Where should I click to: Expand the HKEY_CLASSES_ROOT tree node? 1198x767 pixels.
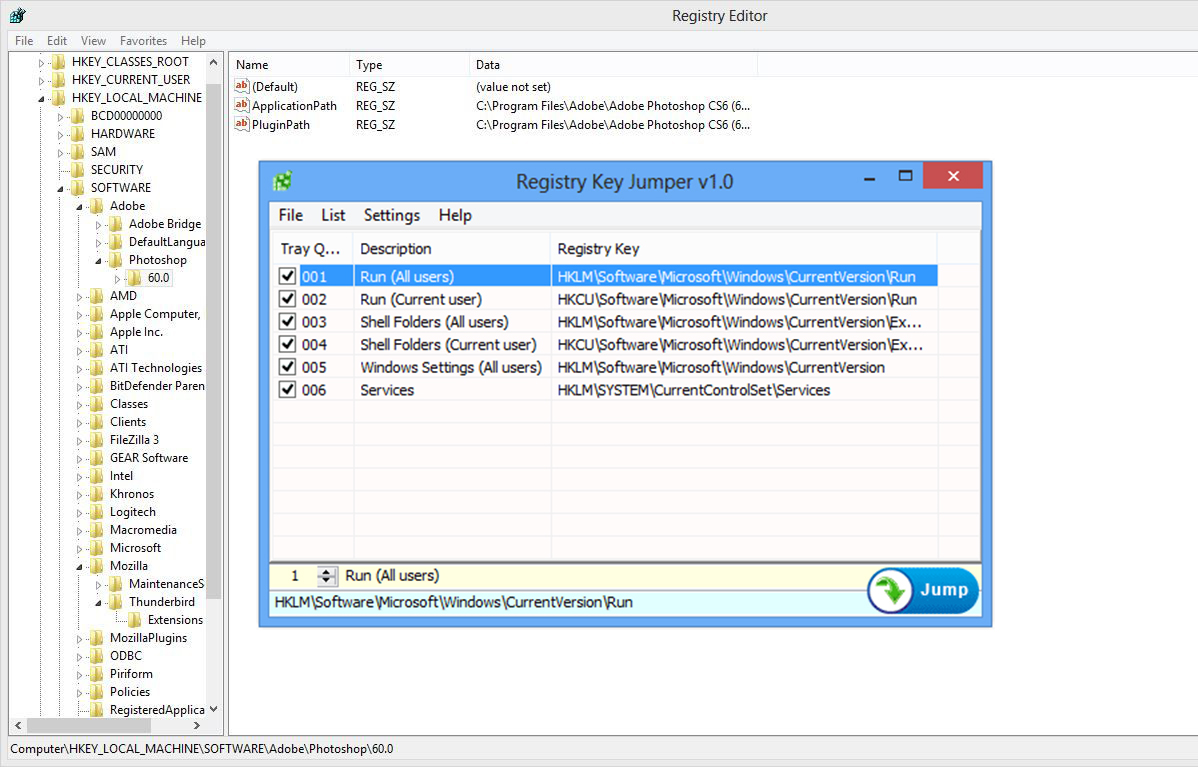pos(41,63)
